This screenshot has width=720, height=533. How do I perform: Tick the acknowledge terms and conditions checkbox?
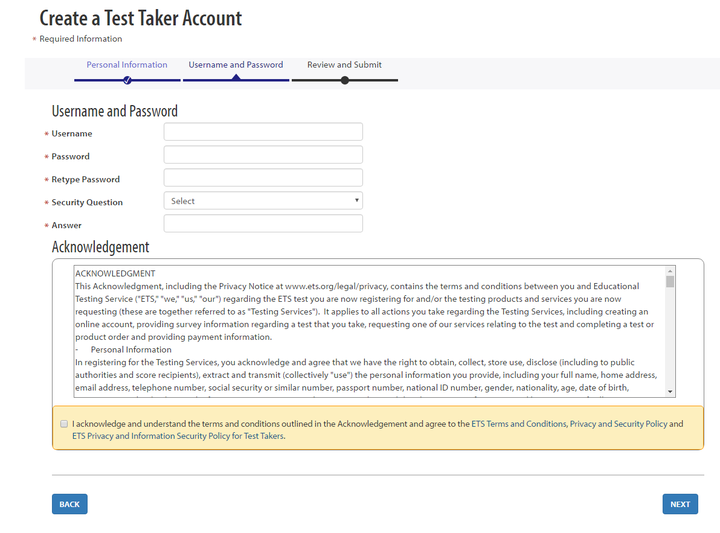64,424
